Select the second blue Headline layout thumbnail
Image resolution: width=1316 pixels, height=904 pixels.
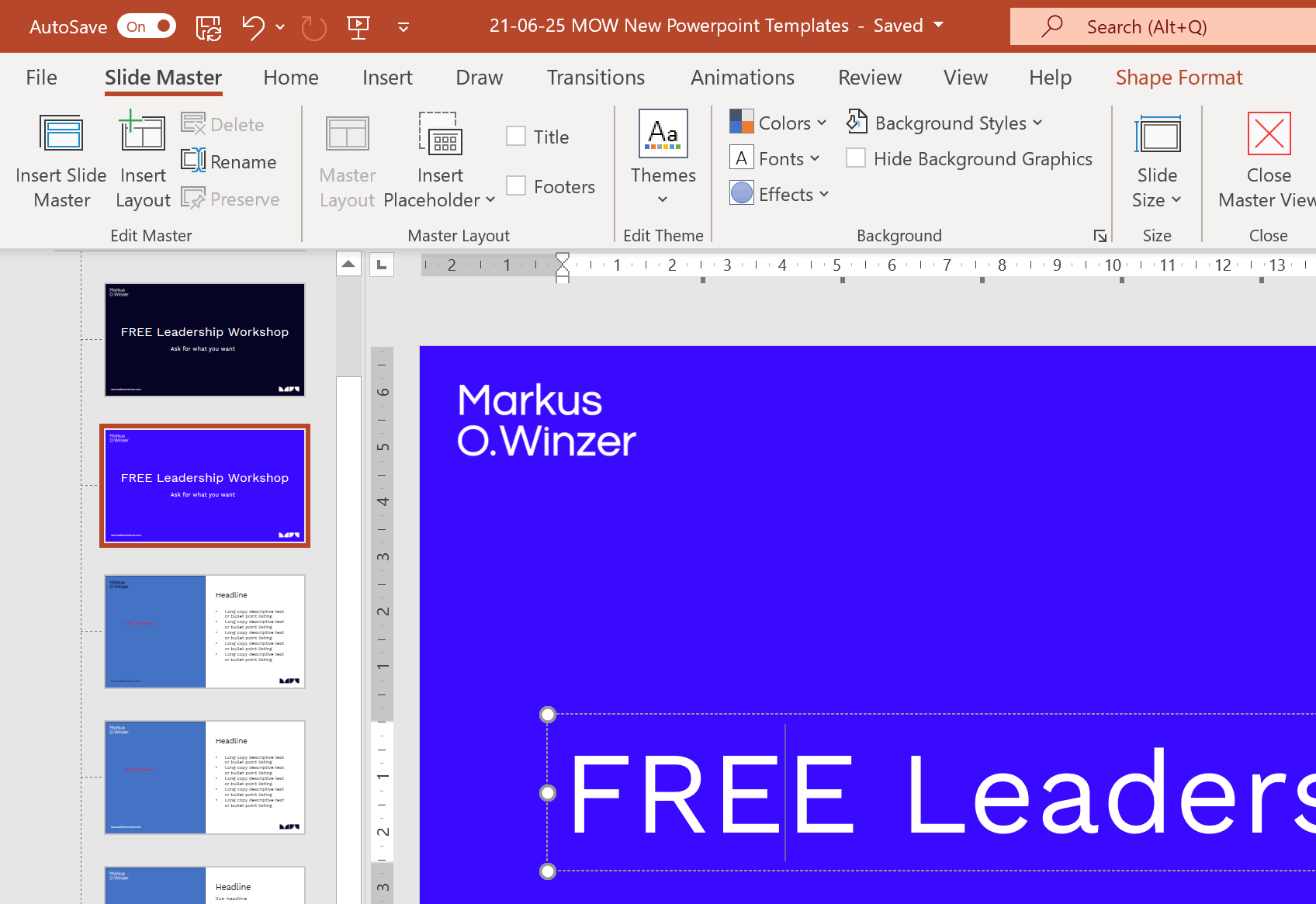pyautogui.click(x=205, y=778)
